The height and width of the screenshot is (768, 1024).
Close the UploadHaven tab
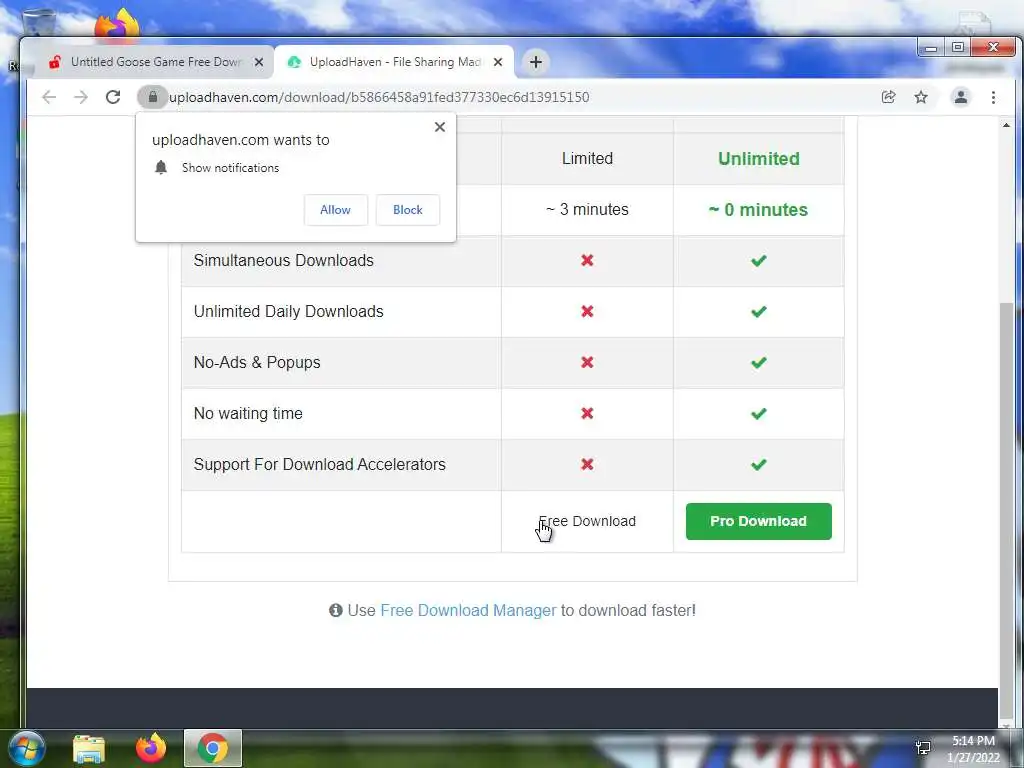pos(498,62)
